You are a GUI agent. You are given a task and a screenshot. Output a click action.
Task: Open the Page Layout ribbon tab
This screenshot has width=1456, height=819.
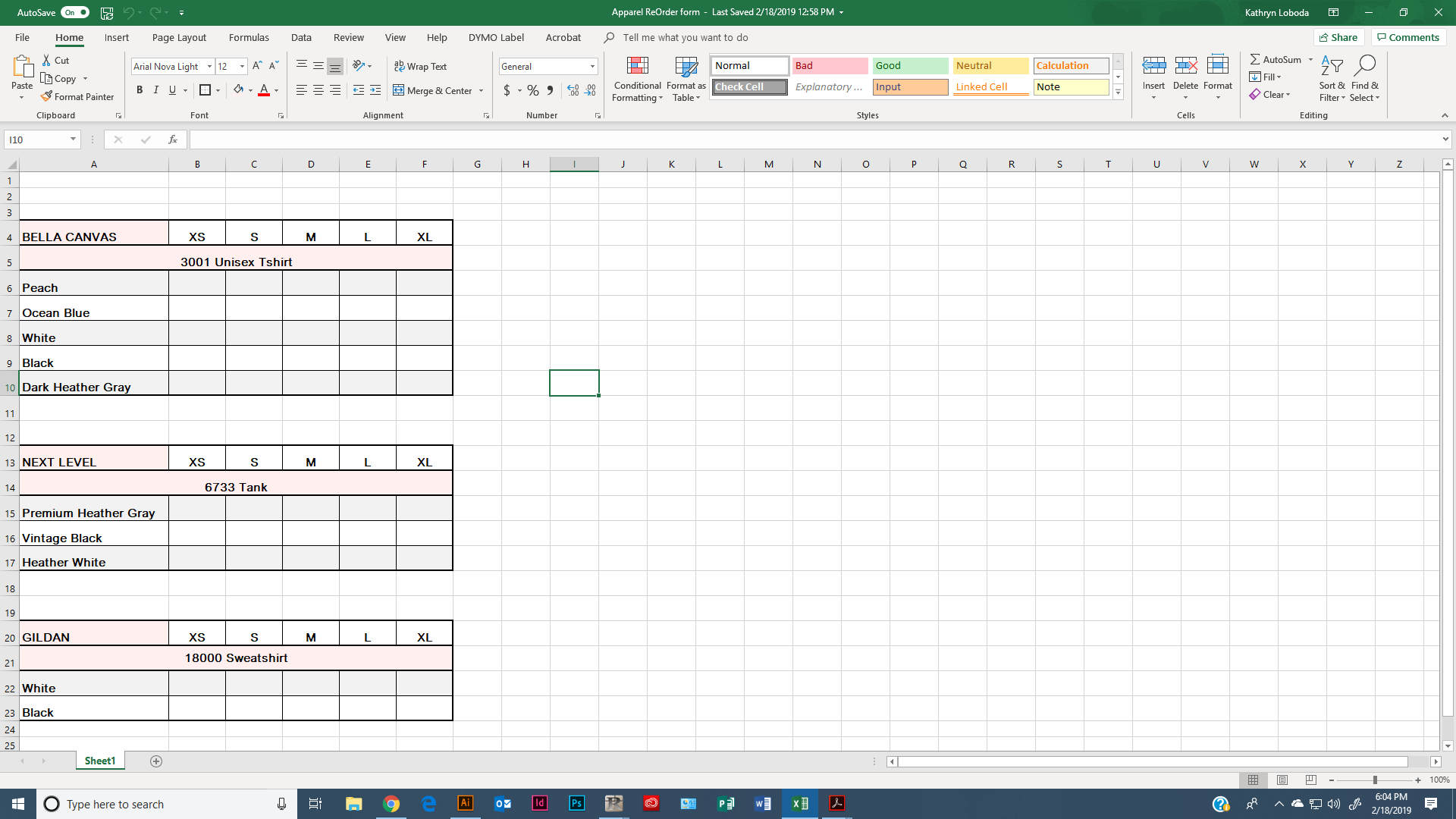(179, 37)
